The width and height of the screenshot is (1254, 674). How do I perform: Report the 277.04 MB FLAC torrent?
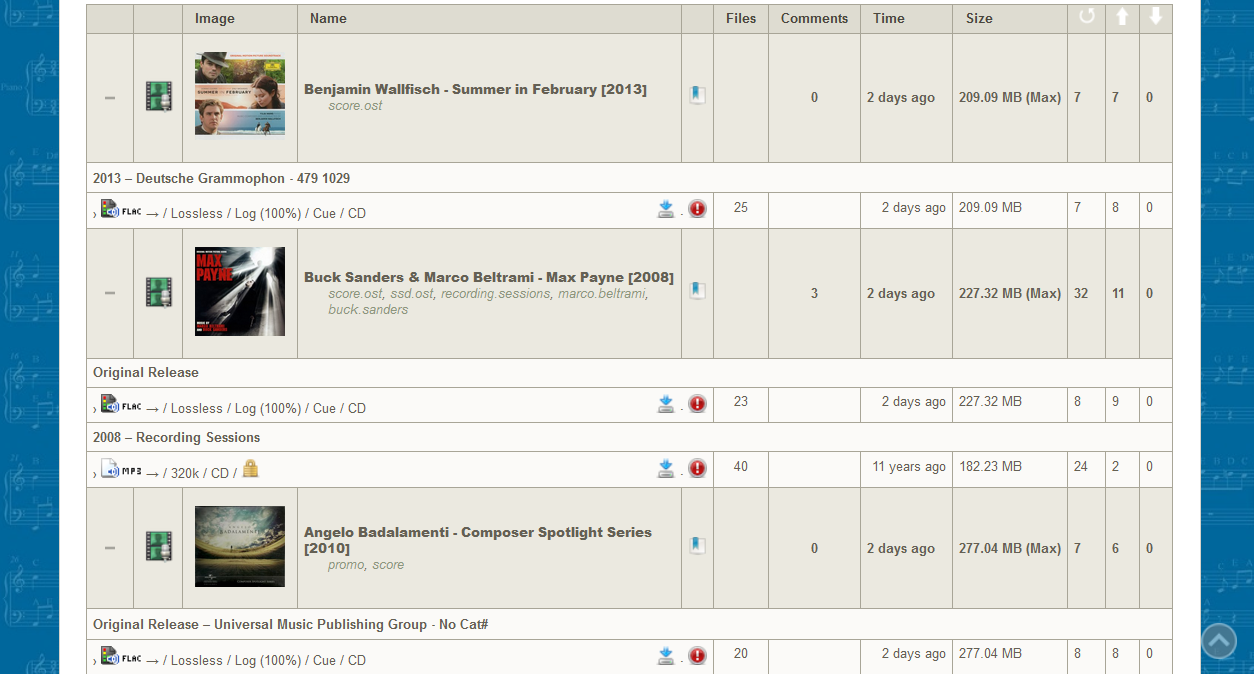(697, 656)
